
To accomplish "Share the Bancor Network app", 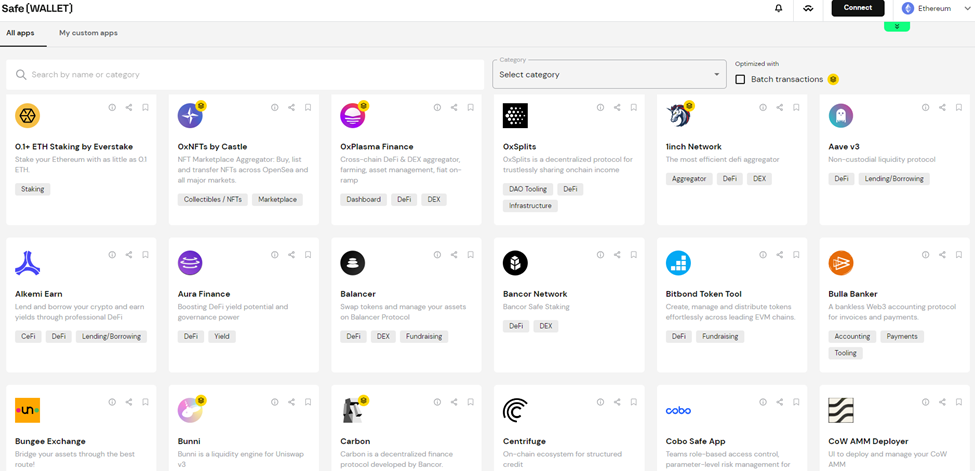I will point(617,254).
